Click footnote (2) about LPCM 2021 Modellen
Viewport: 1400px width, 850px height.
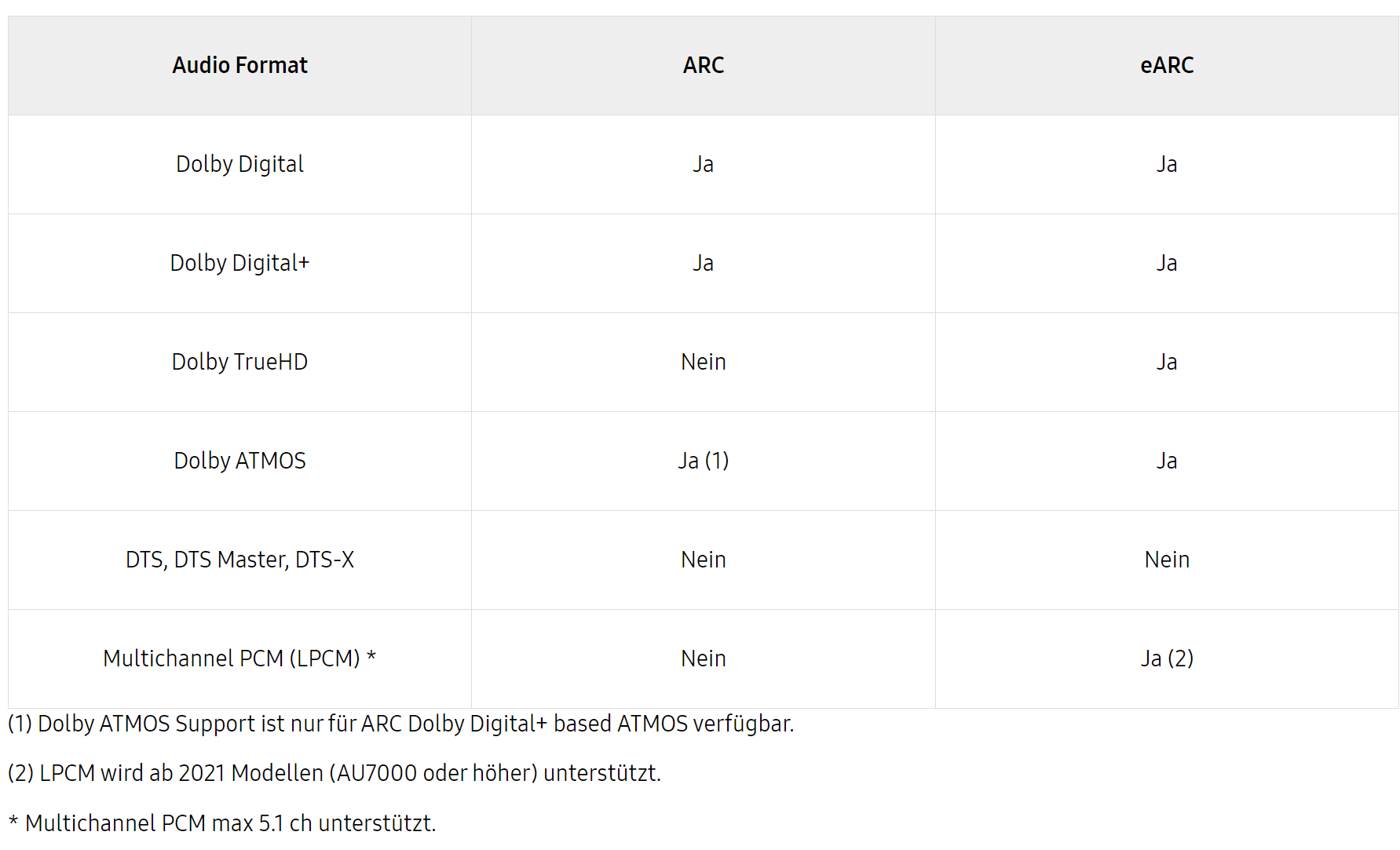pyautogui.click(x=334, y=773)
